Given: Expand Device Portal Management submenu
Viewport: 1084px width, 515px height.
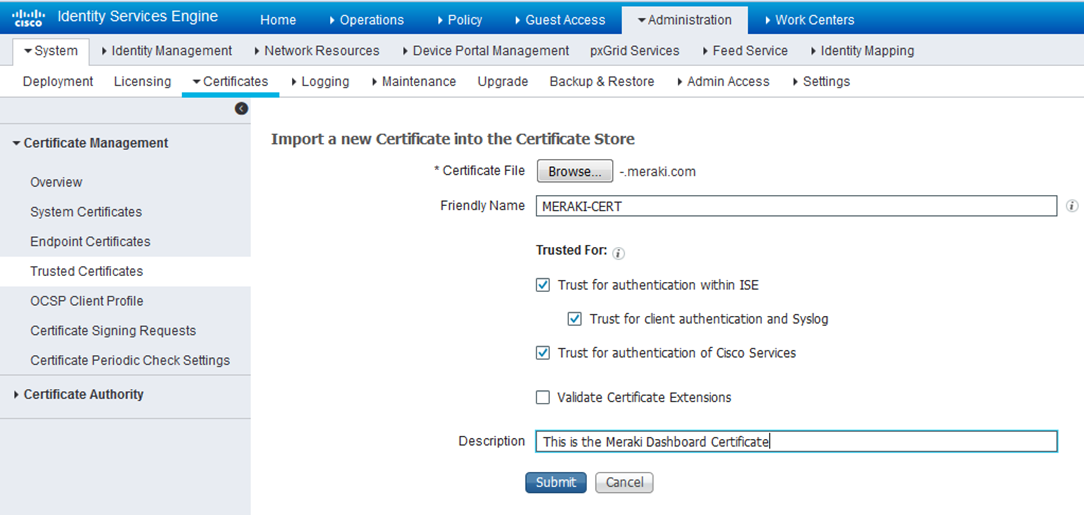Looking at the screenshot, I should pos(485,51).
